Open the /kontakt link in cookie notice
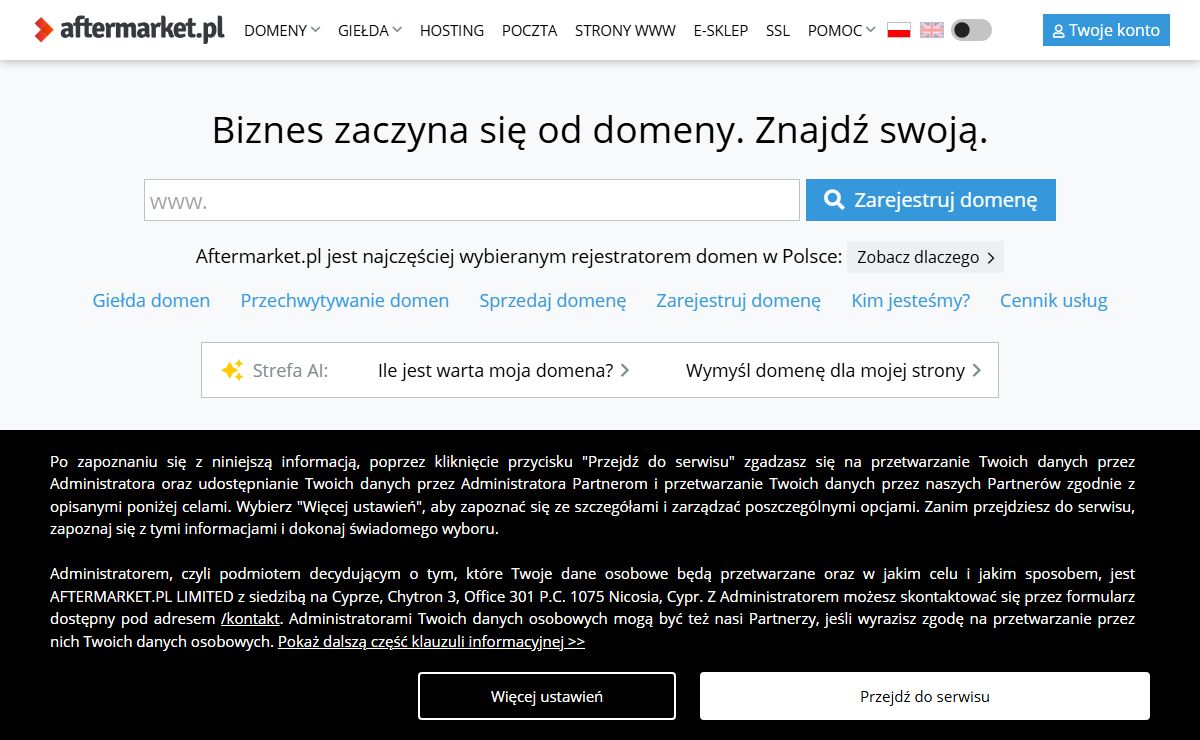1200x740 pixels. [x=250, y=619]
